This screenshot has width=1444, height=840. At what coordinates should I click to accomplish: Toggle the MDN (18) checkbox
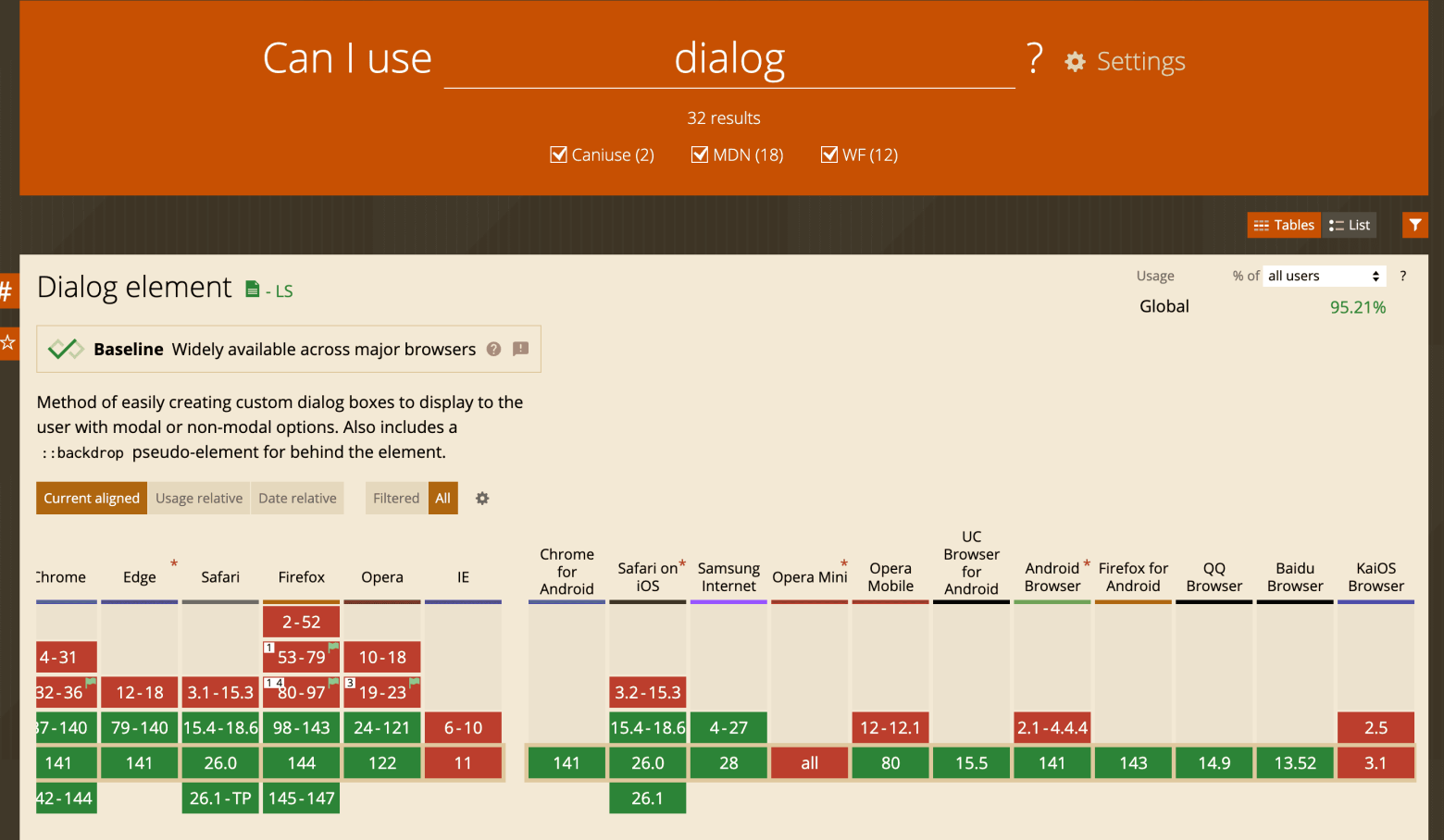(x=700, y=154)
